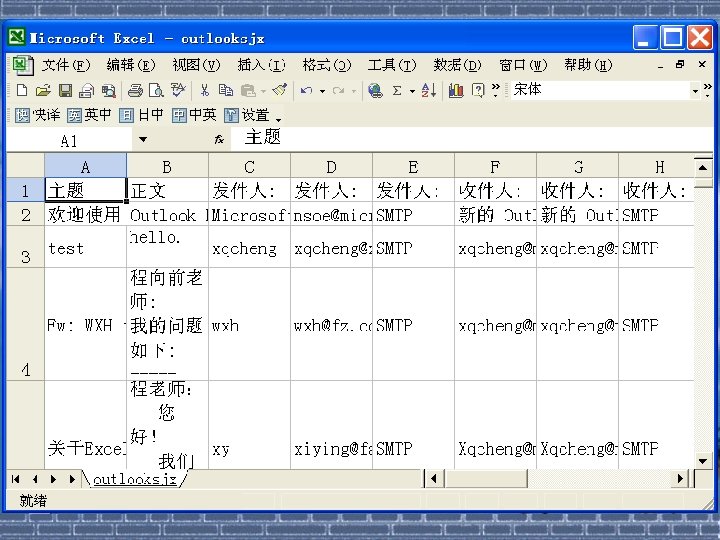
Task: Copy with the Copy icon
Action: coord(225,90)
